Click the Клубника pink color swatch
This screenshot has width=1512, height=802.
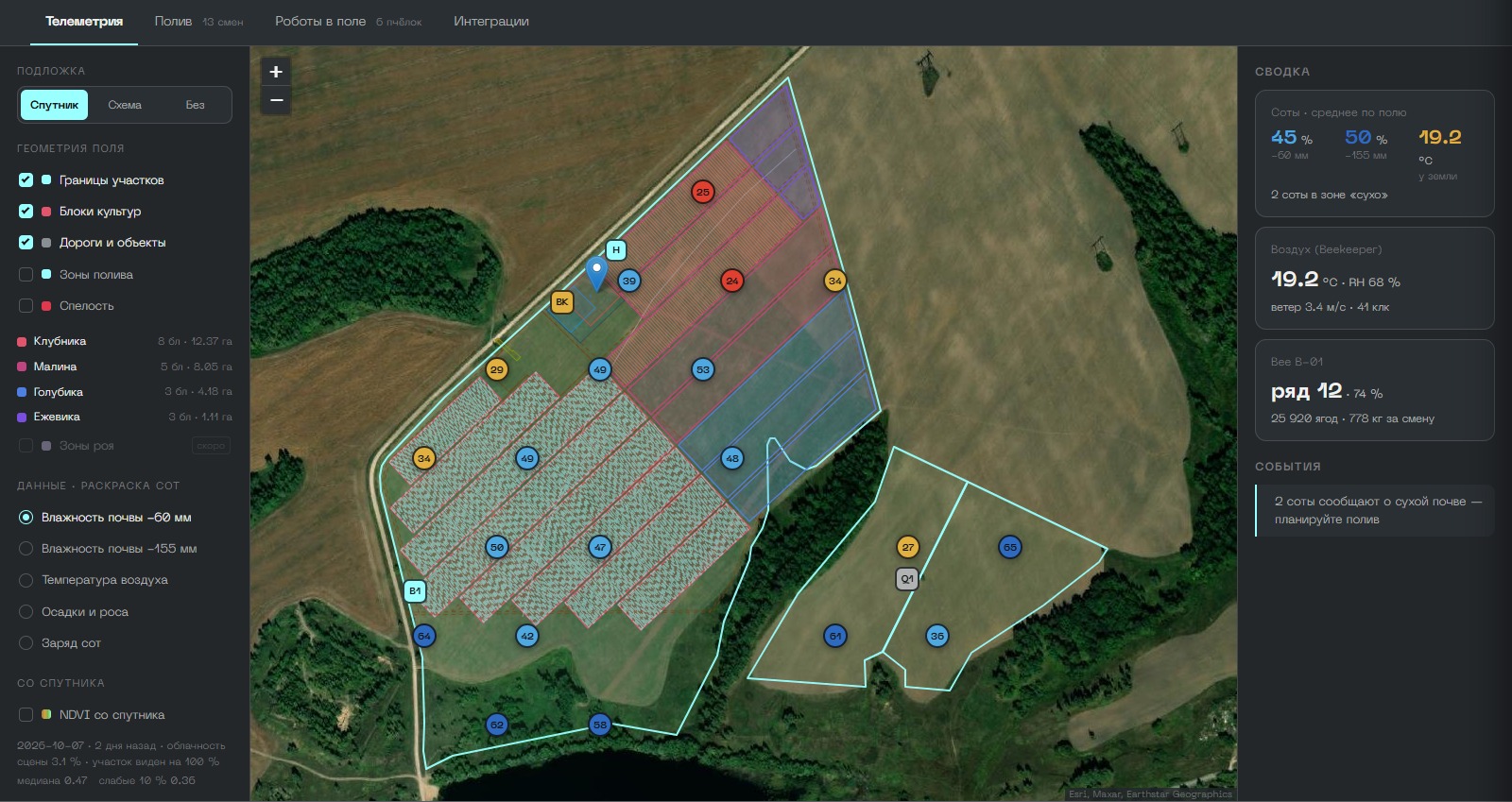23,341
